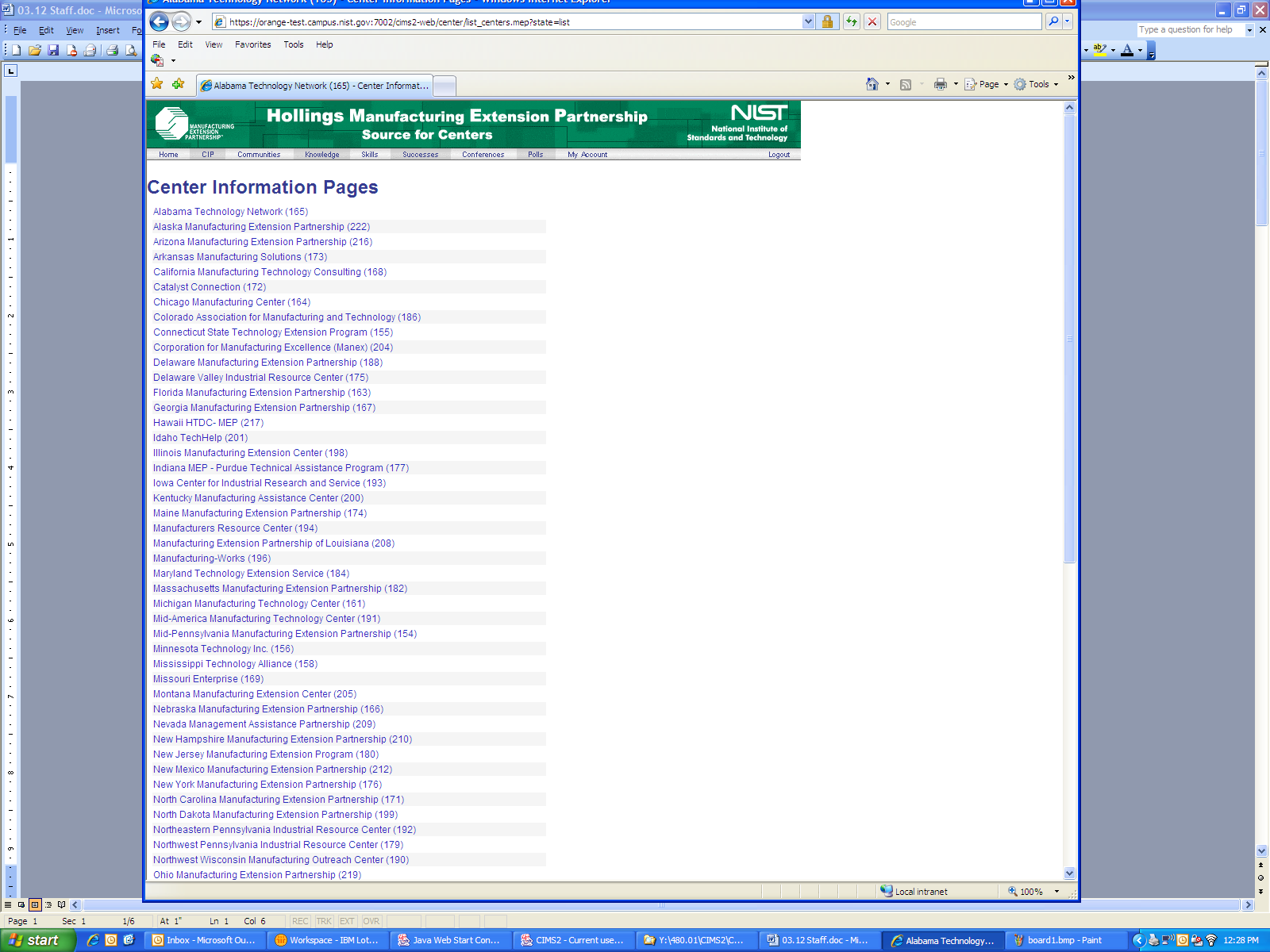
Task: Click the browser Forward arrow button
Action: coord(182,22)
